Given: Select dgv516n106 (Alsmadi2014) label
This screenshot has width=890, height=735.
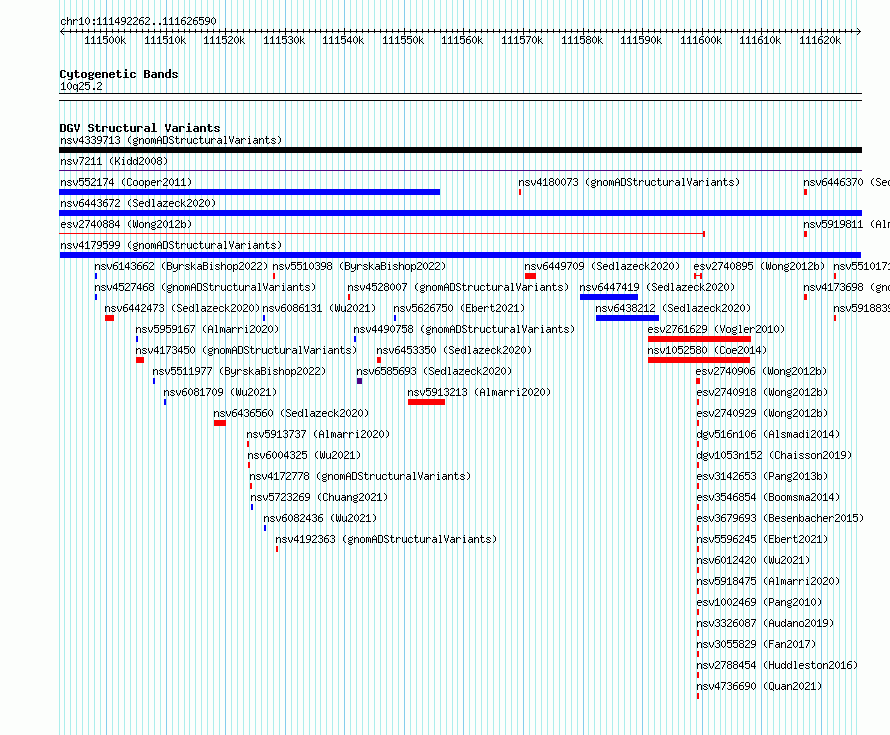Looking at the screenshot, I should (768, 434).
